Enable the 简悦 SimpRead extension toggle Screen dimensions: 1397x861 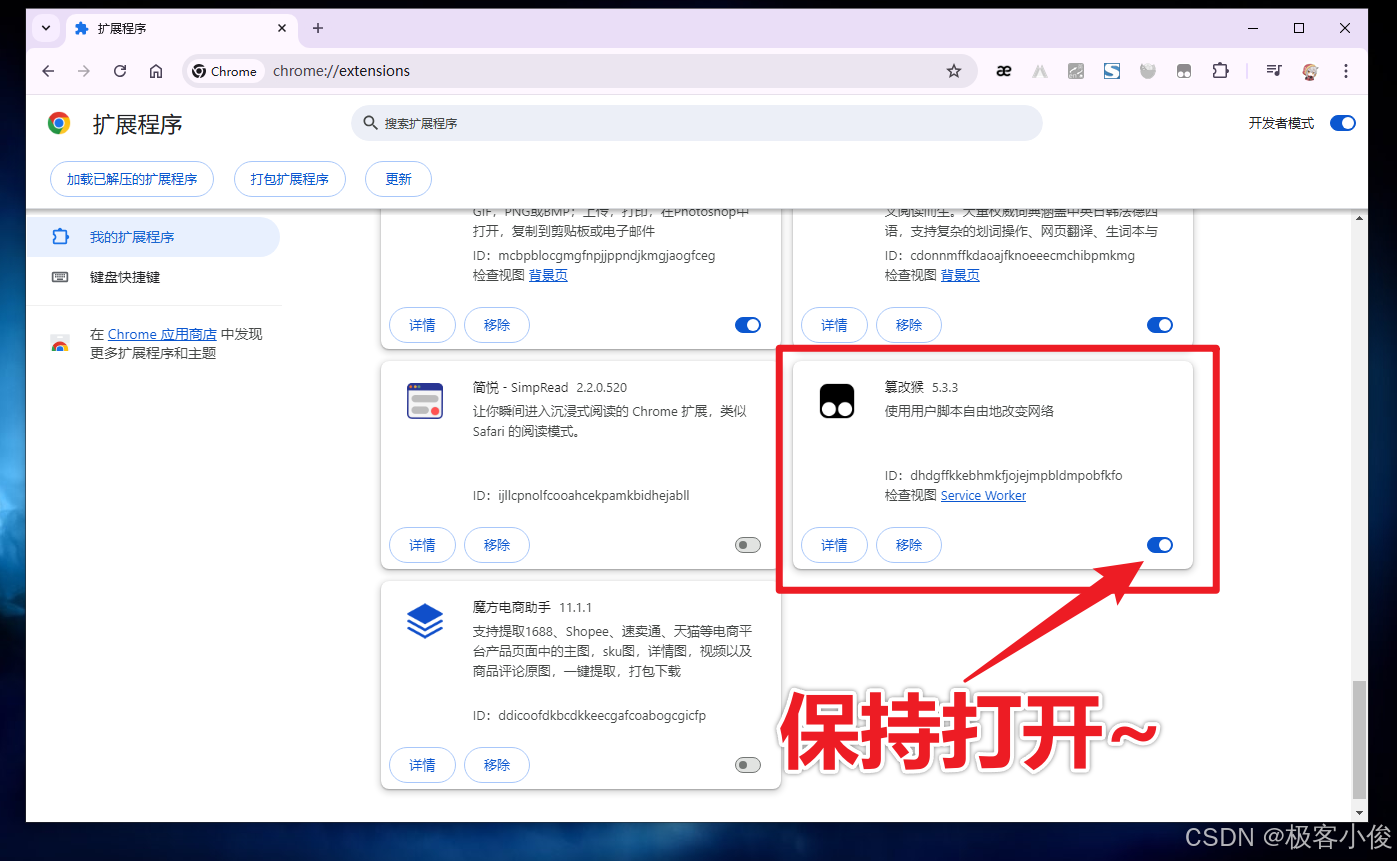tap(748, 545)
